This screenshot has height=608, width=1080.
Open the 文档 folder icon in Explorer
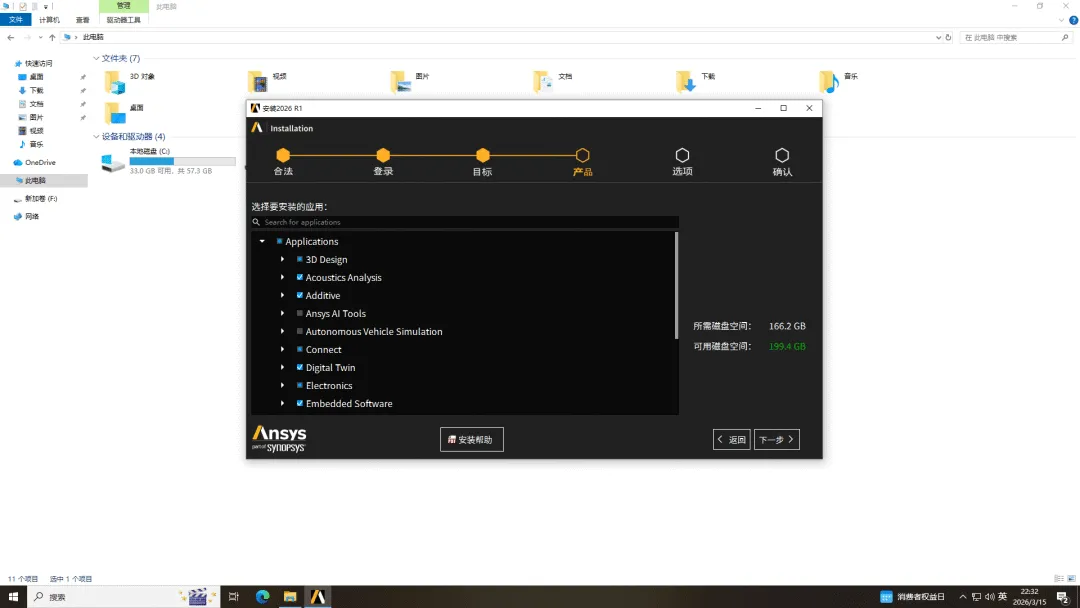(543, 83)
